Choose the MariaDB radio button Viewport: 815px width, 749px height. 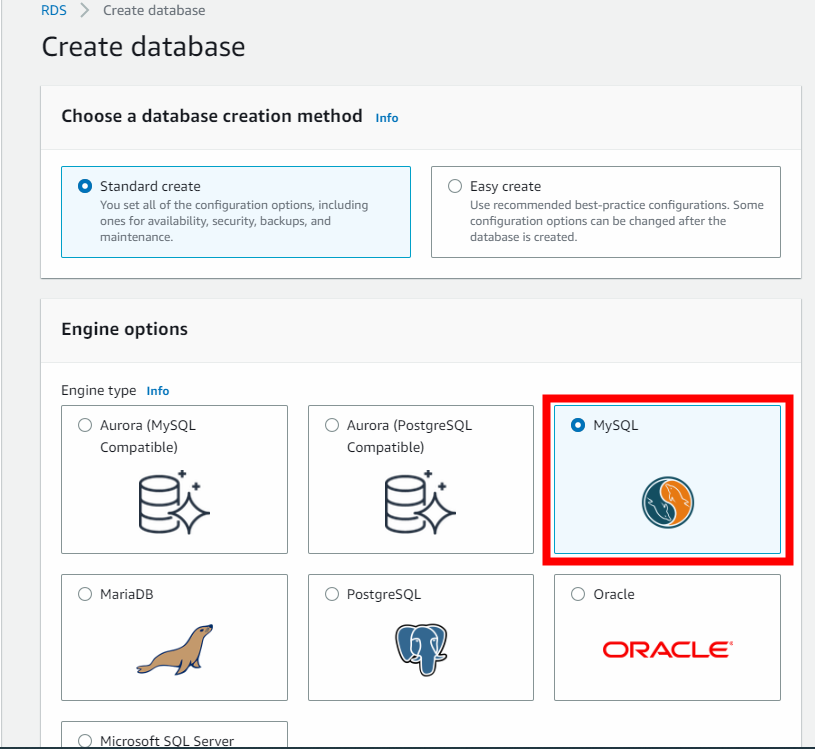point(84,593)
